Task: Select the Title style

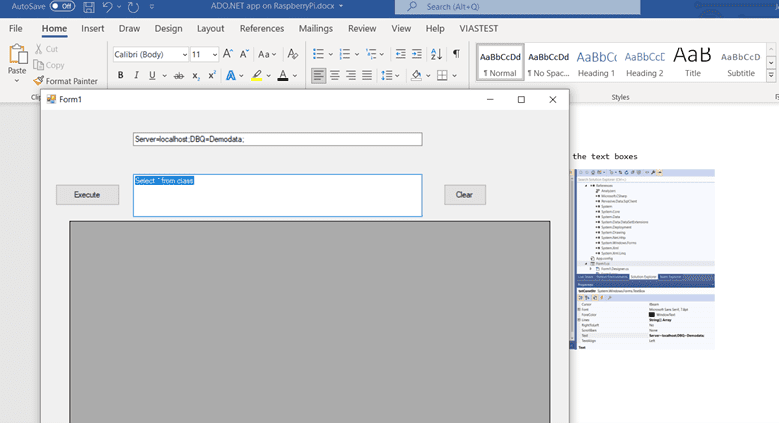Action: coord(693,63)
